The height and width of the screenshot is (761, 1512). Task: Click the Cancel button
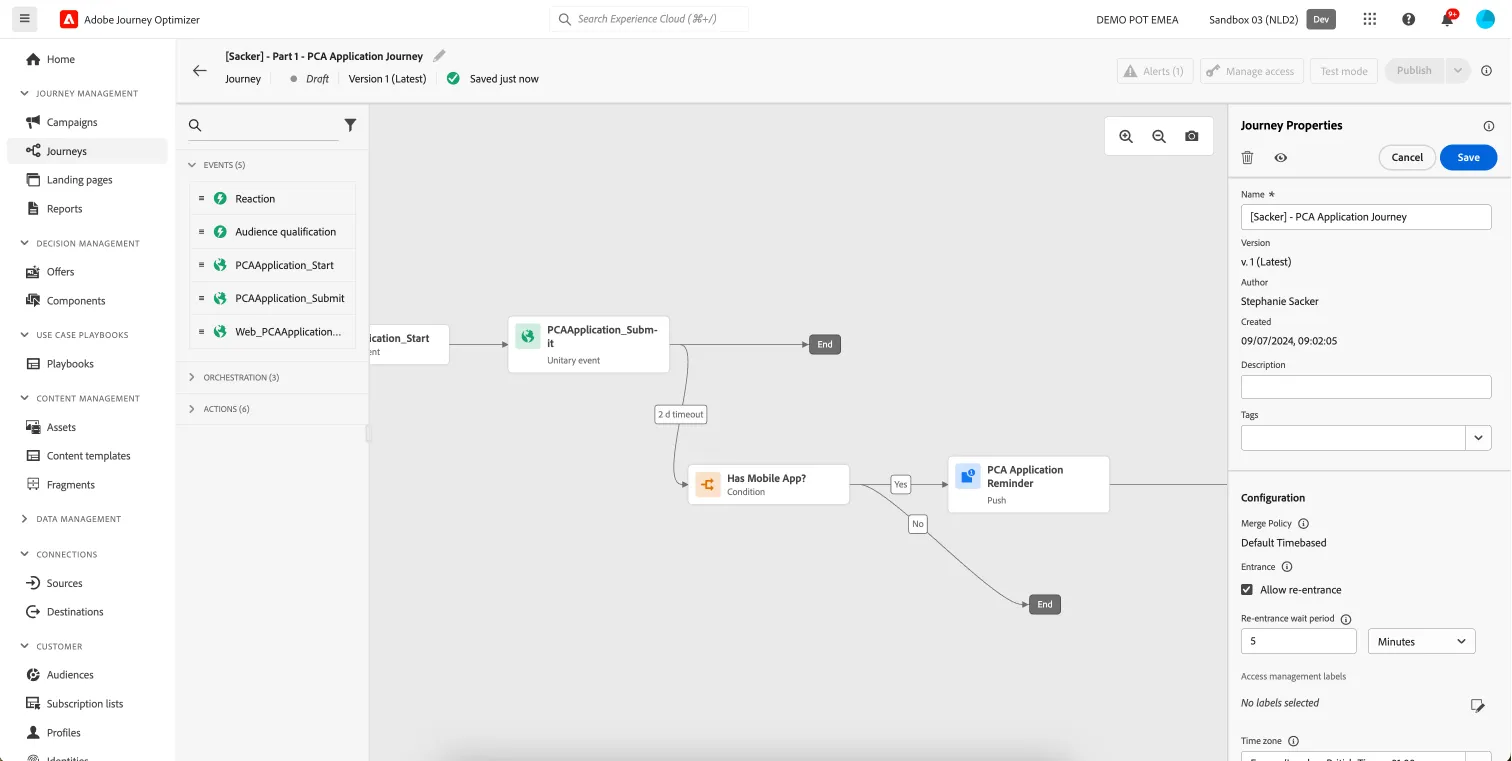1407,157
